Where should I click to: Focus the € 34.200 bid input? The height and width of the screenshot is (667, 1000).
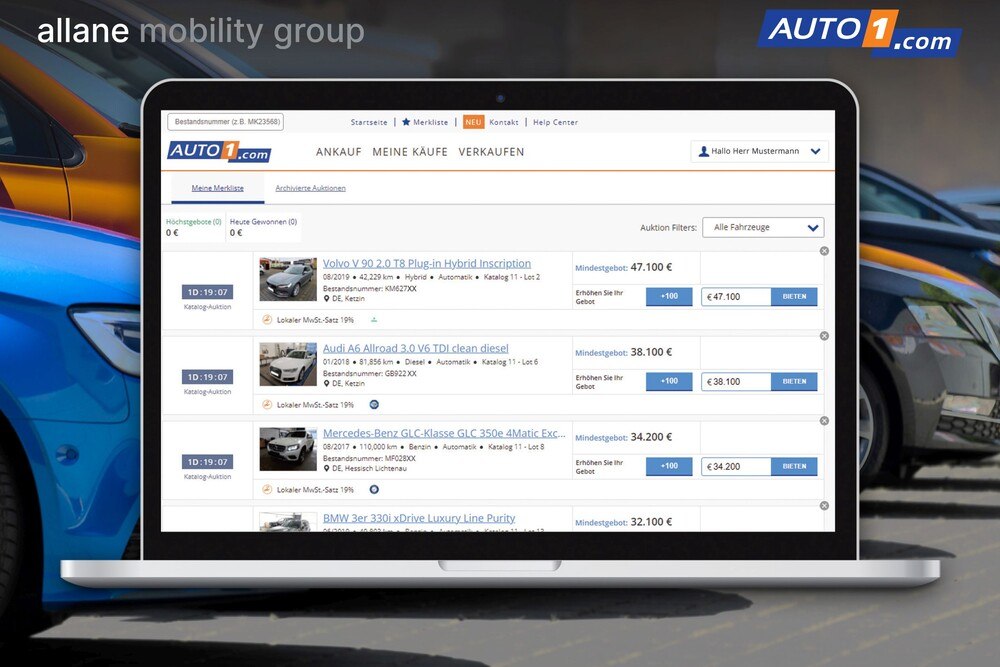[736, 466]
